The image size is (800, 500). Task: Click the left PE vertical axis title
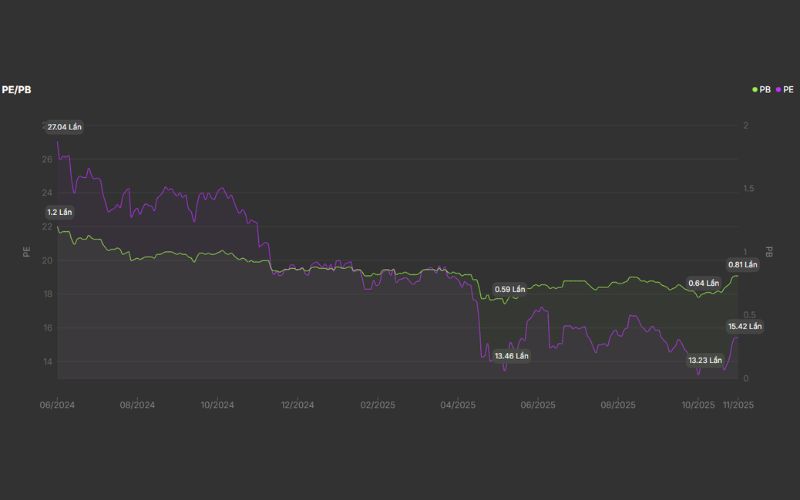click(x=27, y=252)
